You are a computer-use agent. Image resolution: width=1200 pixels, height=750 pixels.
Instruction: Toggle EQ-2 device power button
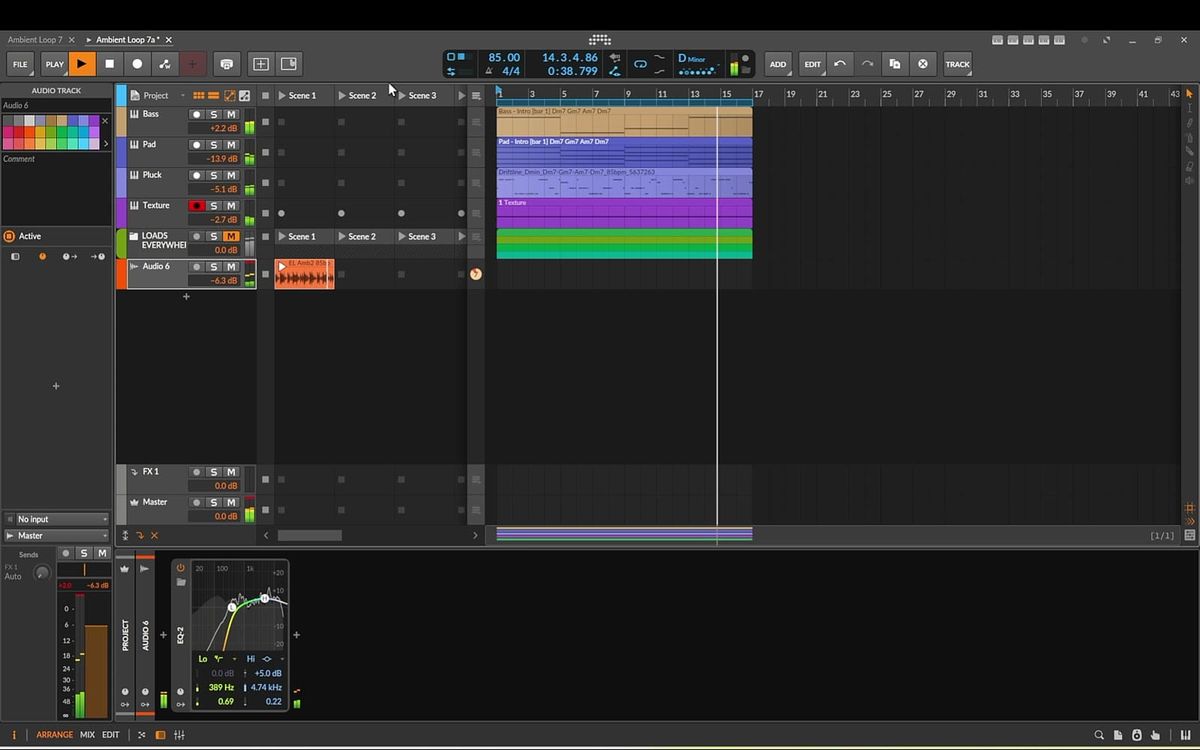[181, 568]
